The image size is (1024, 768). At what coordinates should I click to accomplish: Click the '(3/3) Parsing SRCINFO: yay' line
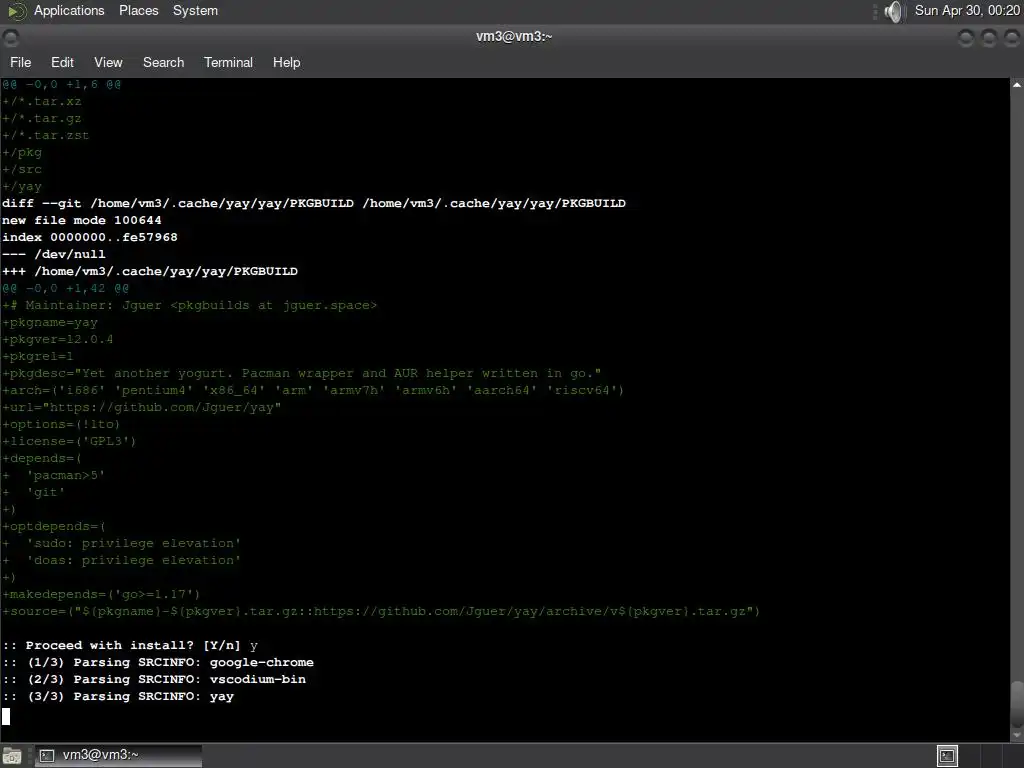[118, 696]
